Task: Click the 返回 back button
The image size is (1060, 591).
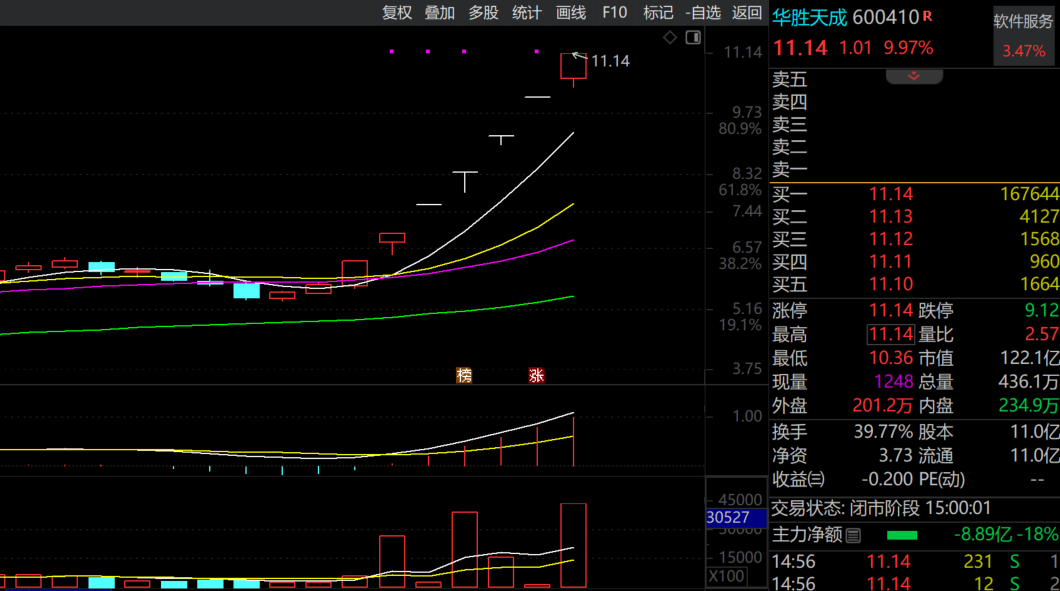Action: pyautogui.click(x=746, y=13)
